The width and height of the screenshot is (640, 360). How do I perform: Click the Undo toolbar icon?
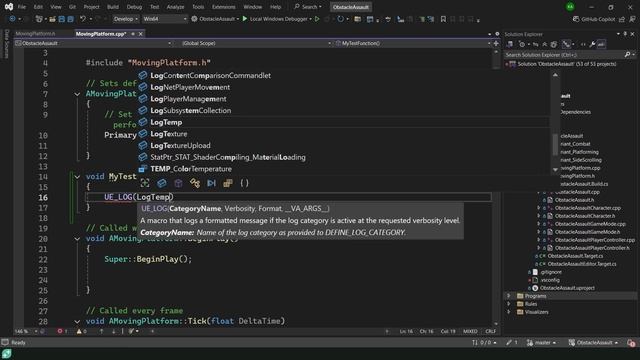tap(83, 19)
